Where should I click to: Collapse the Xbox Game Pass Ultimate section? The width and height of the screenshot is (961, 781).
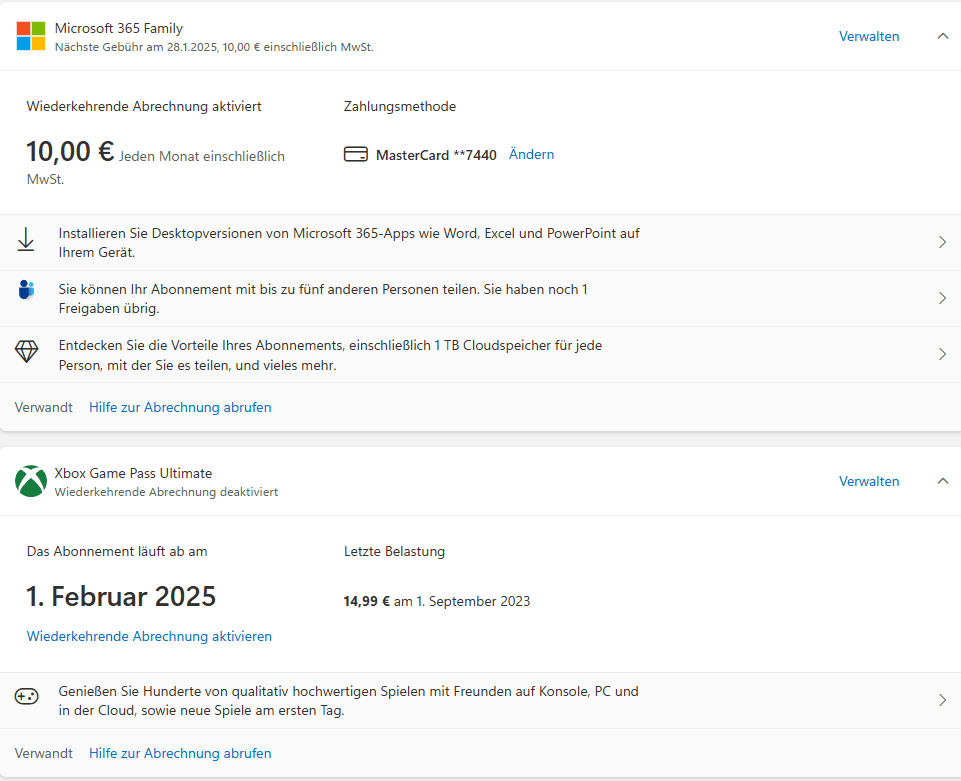pyautogui.click(x=942, y=481)
